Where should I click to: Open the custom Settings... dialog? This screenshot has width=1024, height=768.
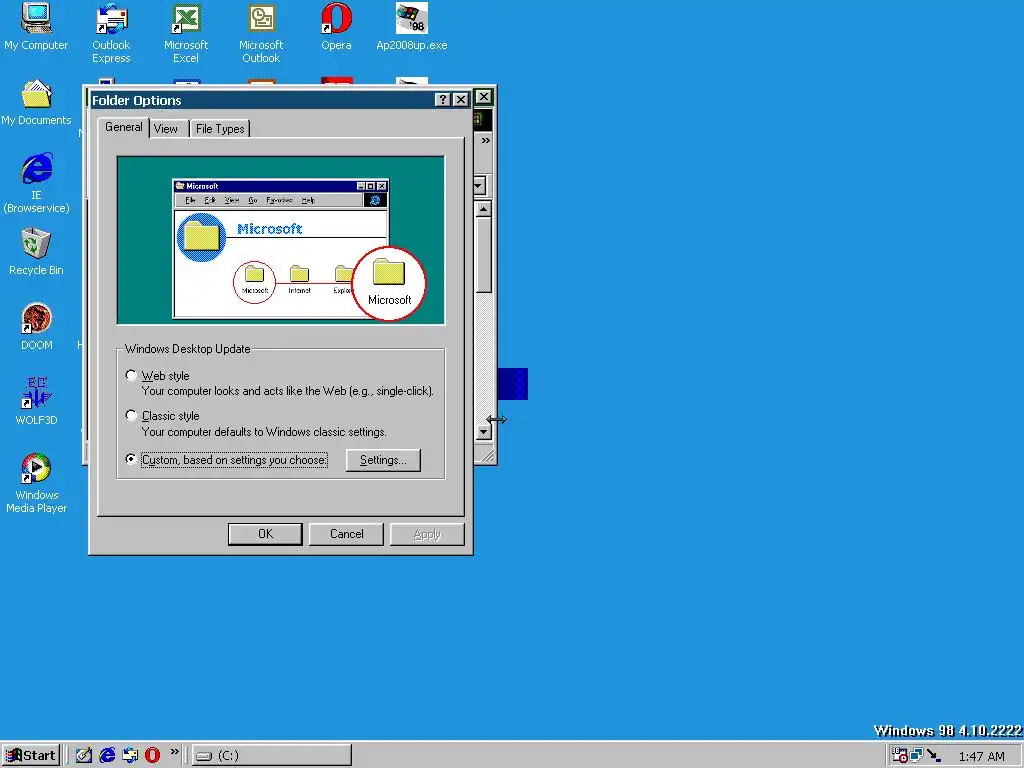(x=383, y=460)
